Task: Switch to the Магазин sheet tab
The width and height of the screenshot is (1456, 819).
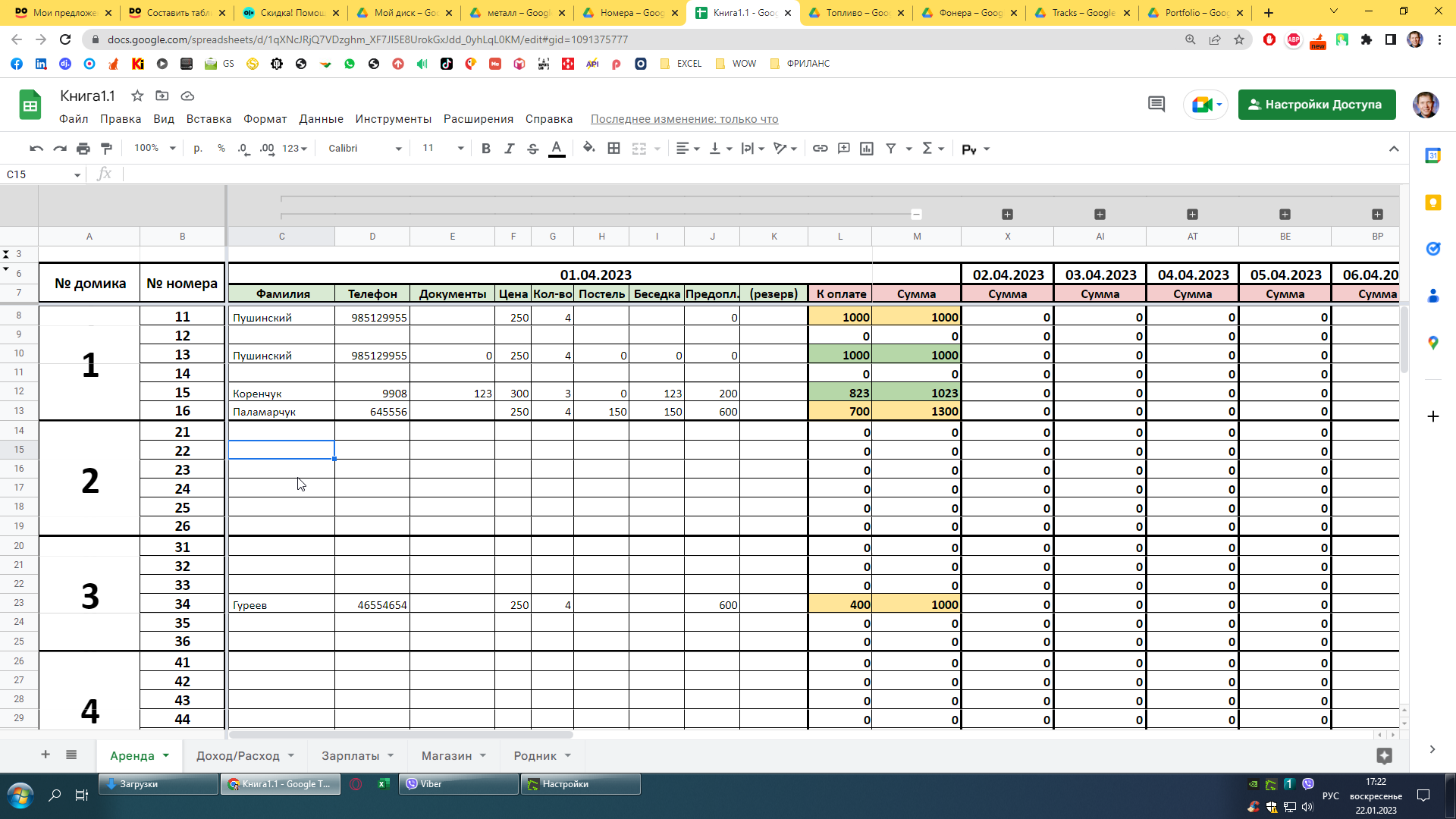Action: (x=453, y=756)
